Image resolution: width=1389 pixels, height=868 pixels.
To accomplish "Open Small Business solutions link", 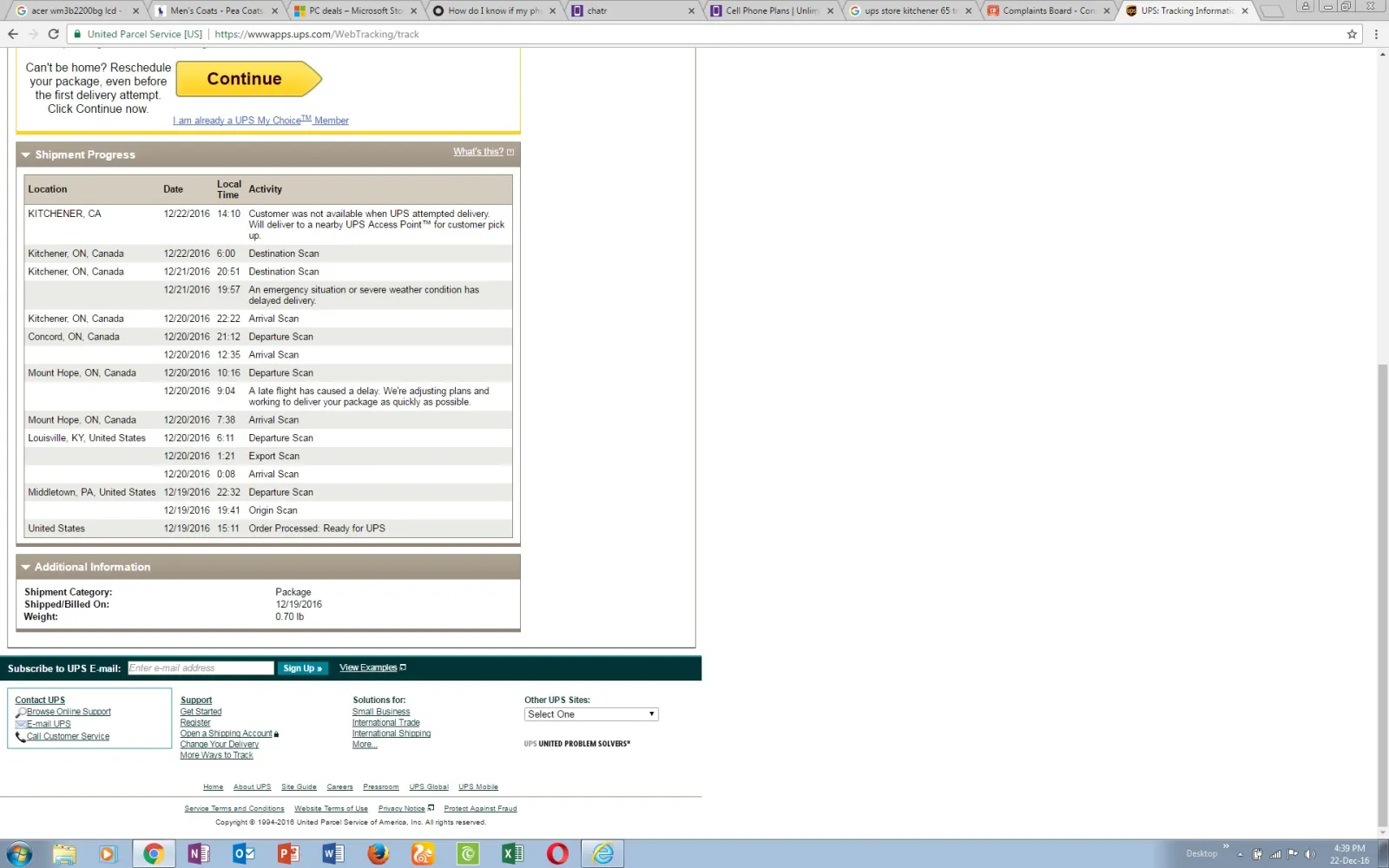I will [381, 712].
